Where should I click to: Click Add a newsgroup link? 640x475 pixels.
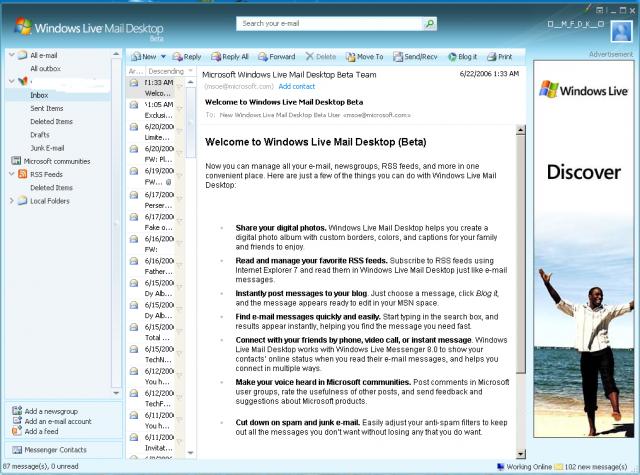51,411
